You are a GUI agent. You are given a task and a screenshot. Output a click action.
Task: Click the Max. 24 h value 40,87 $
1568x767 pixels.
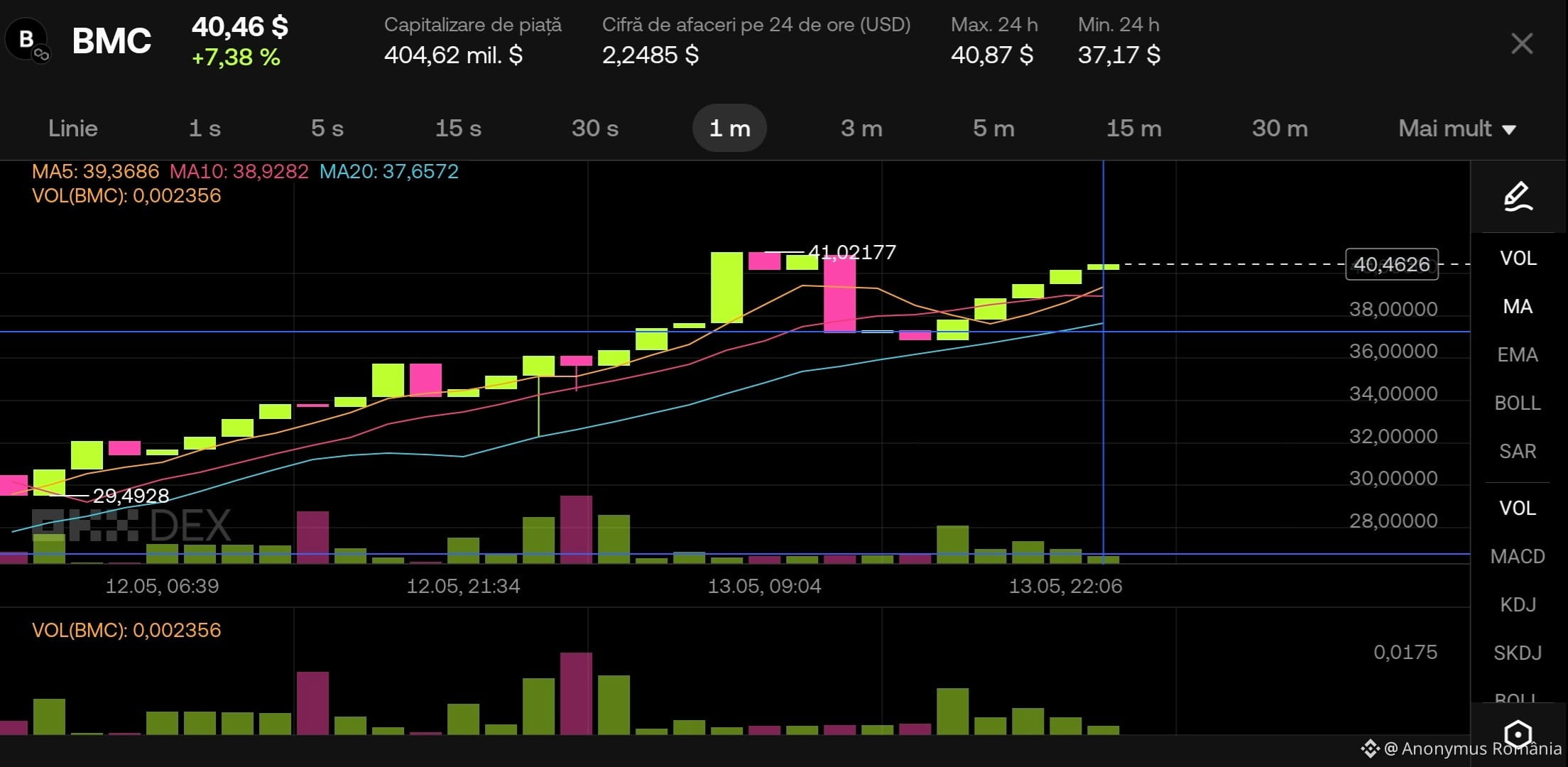[992, 55]
